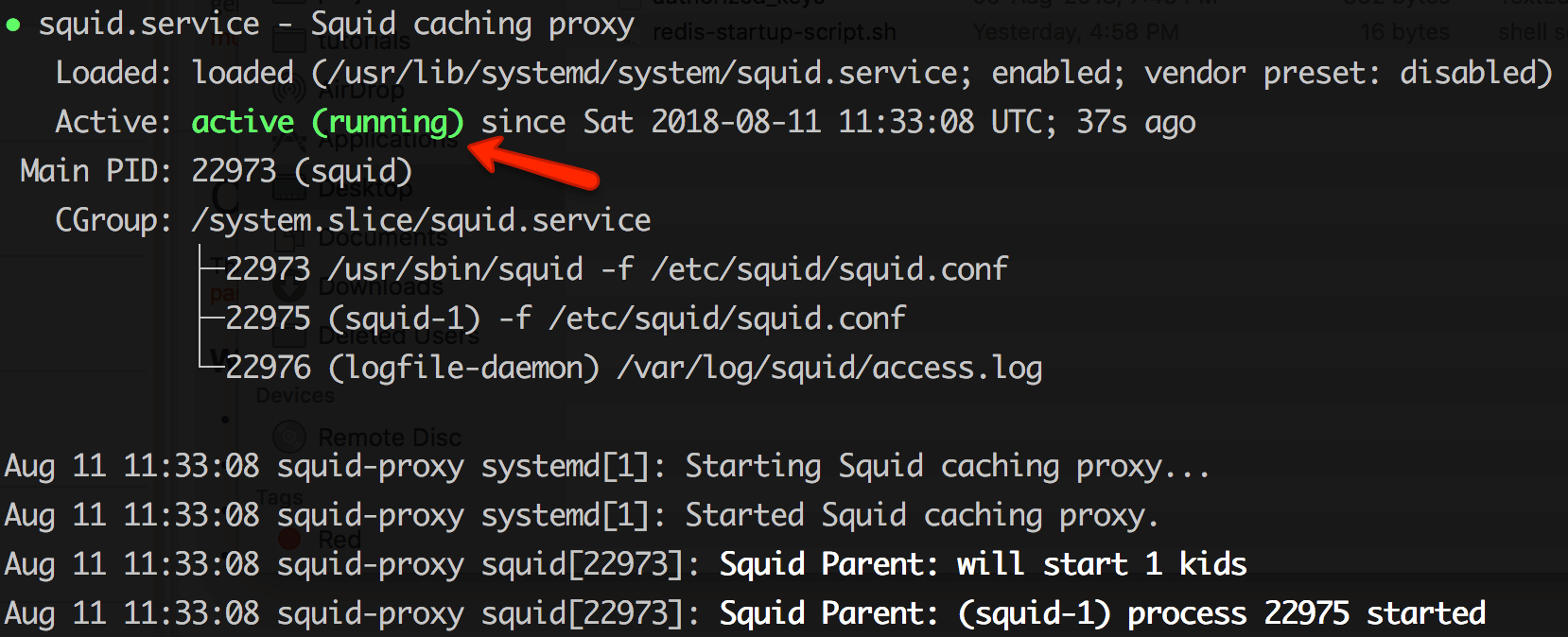
Task: Click the Main PID 22973 value
Action: [234, 171]
